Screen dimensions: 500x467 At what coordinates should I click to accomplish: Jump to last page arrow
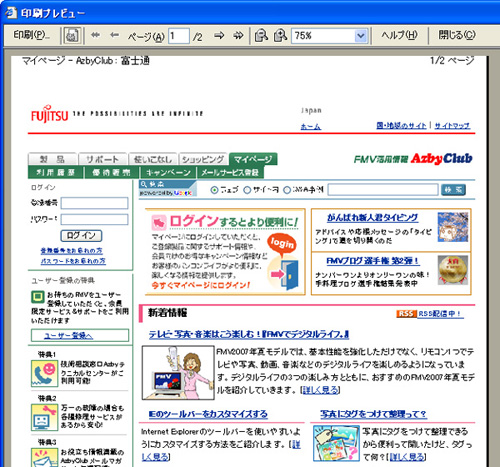pos(238,35)
